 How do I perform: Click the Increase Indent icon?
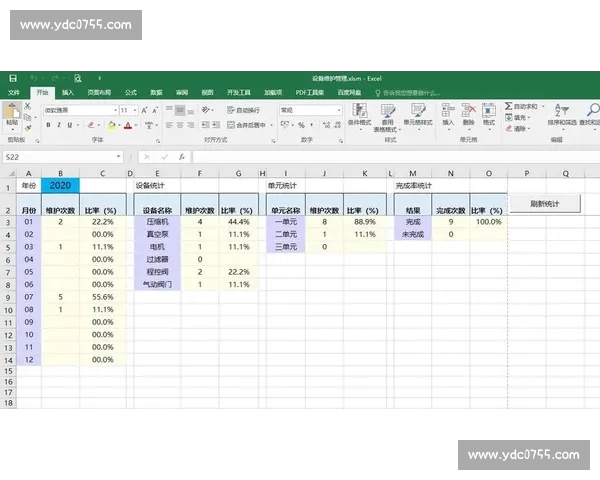click(x=216, y=125)
